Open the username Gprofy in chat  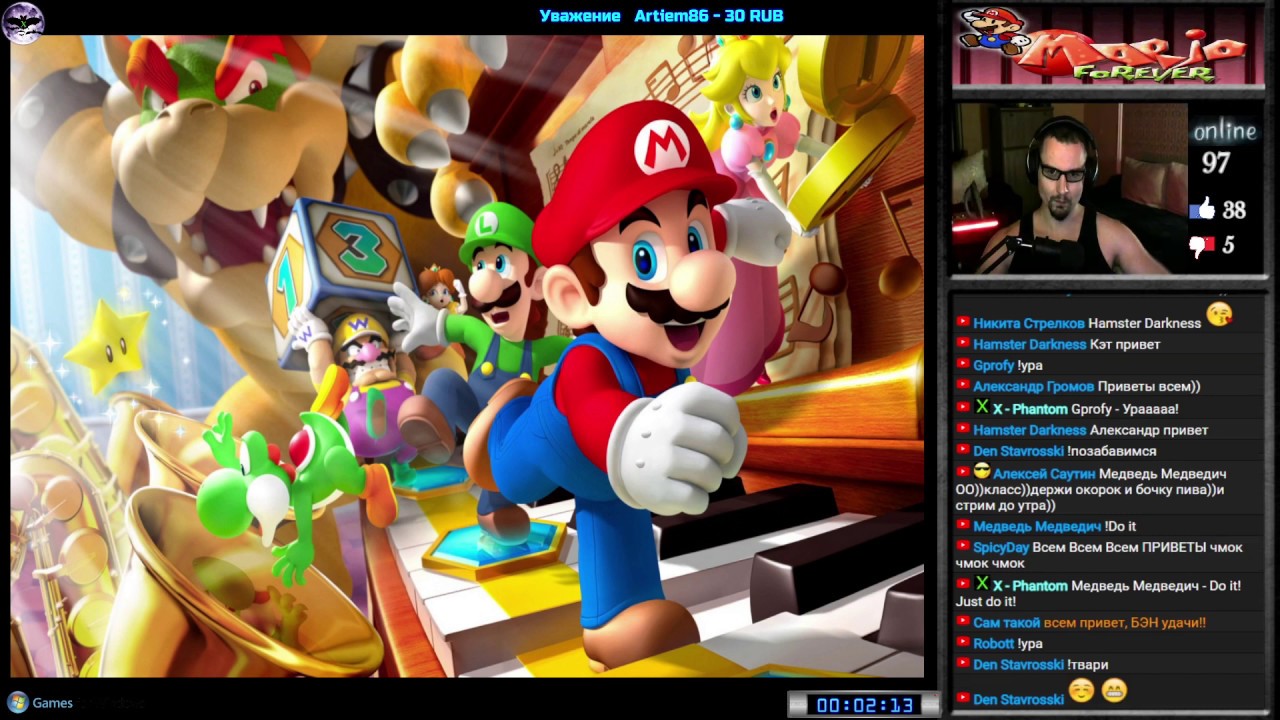[994, 365]
